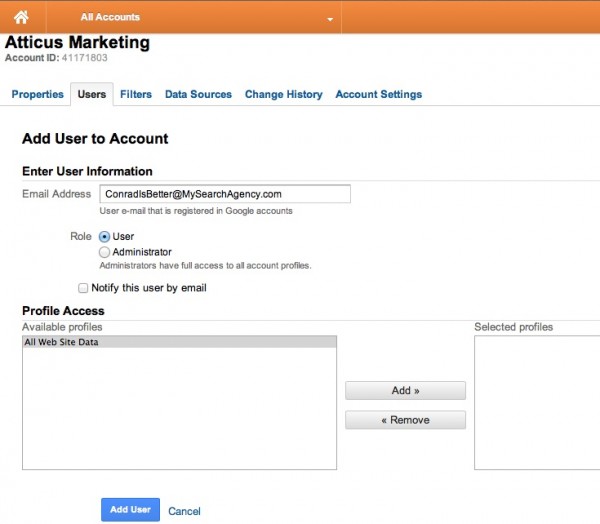
Task: Enable Notify this user by email
Action: click(x=83, y=288)
